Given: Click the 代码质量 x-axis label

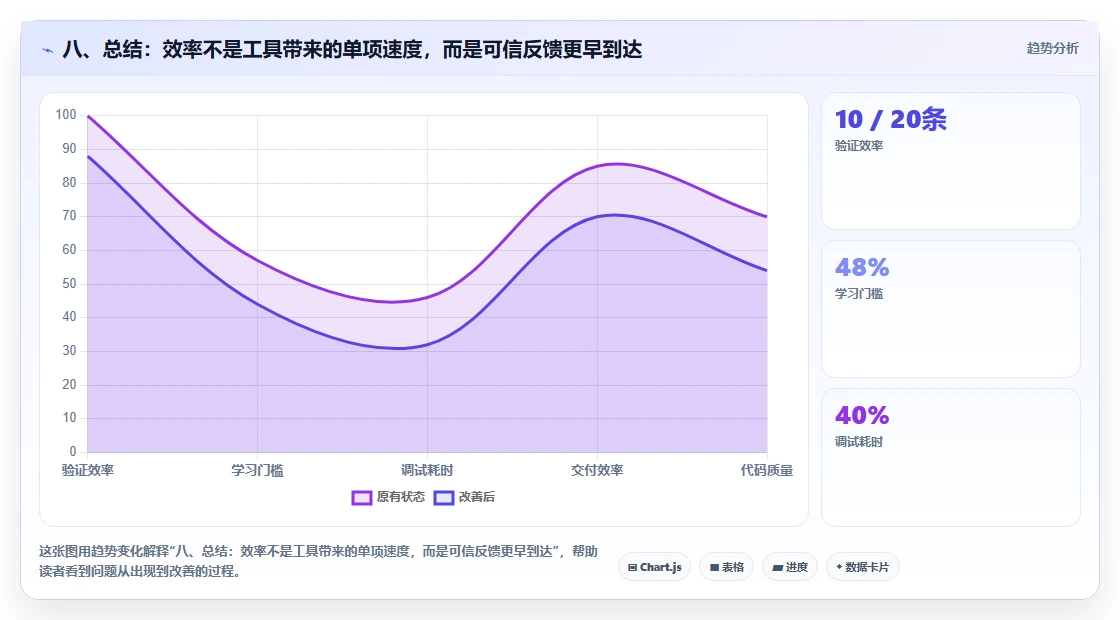Looking at the screenshot, I should click(x=766, y=470).
